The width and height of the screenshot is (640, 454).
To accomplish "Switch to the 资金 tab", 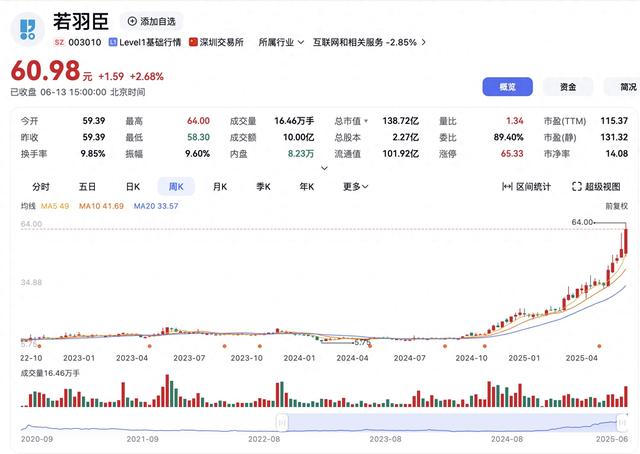I will [568, 87].
